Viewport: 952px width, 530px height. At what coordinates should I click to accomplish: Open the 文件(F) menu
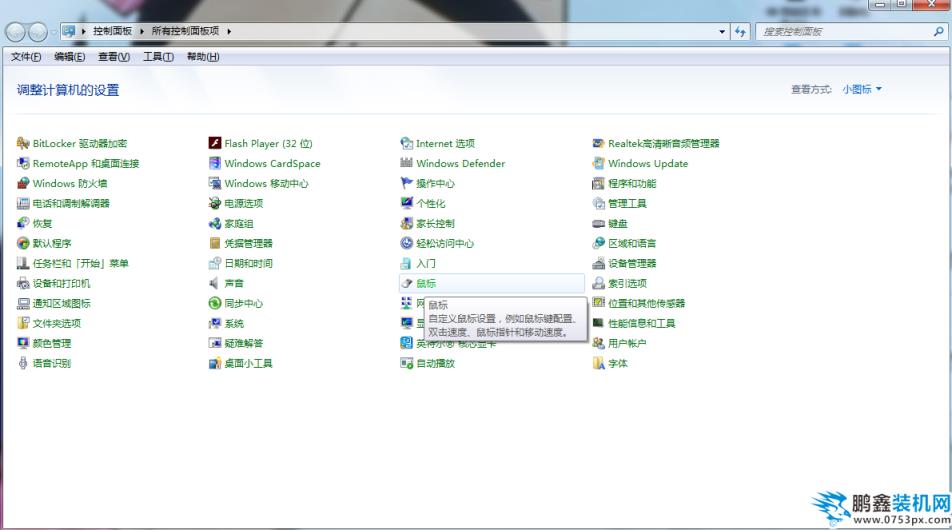click(26, 56)
